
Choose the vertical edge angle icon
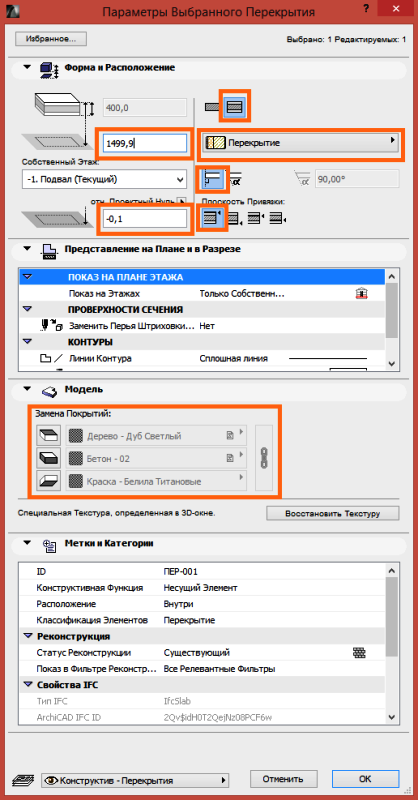tap(213, 179)
